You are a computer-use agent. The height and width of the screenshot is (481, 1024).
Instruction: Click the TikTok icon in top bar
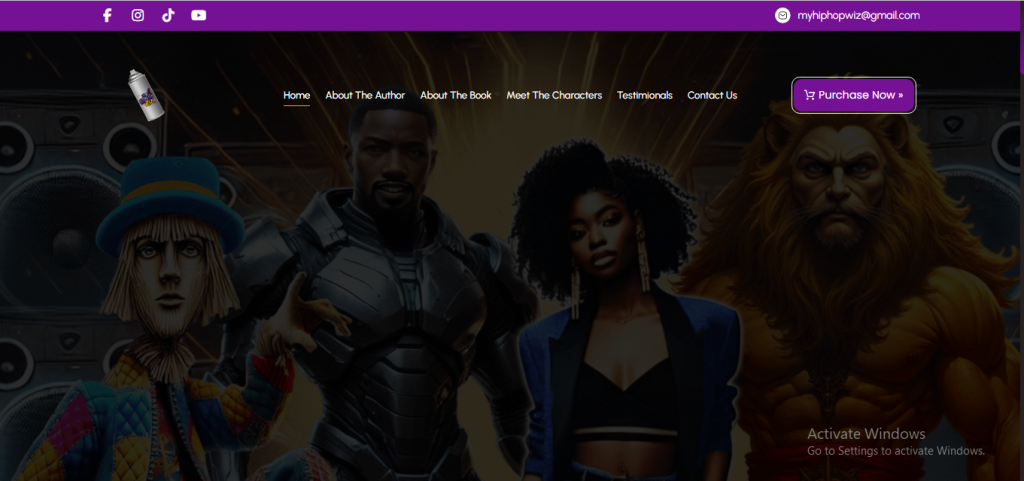tap(168, 15)
